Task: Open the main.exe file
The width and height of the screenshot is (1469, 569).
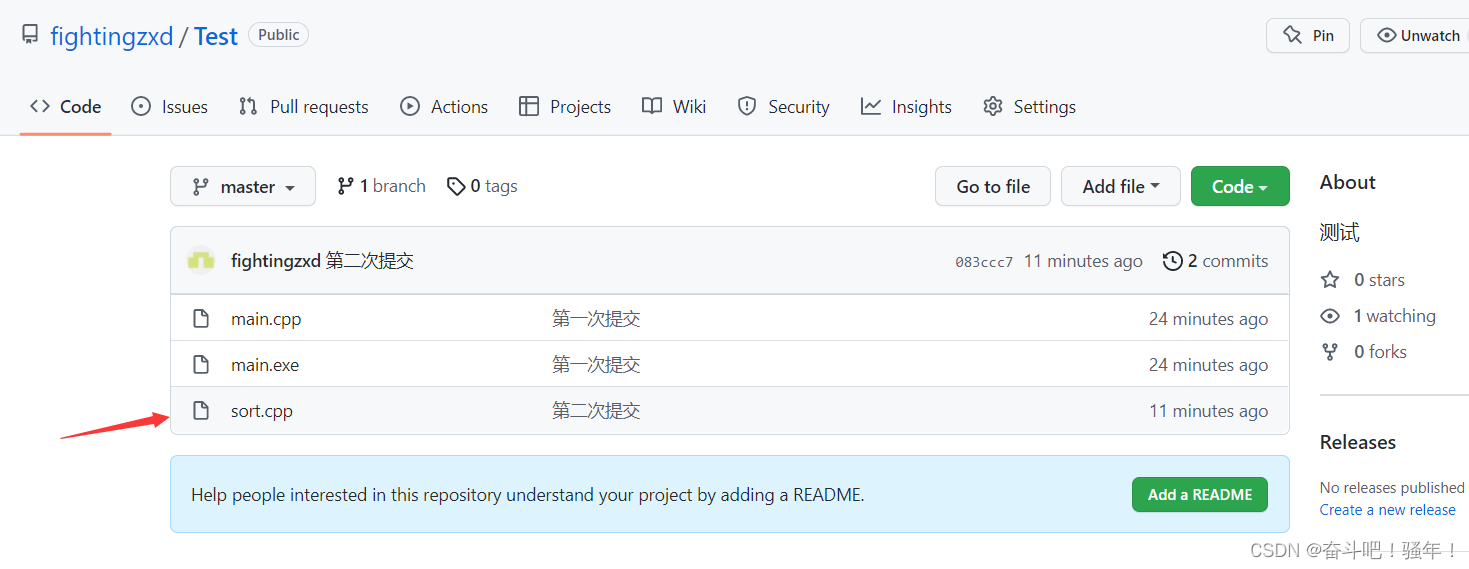Action: click(x=265, y=365)
